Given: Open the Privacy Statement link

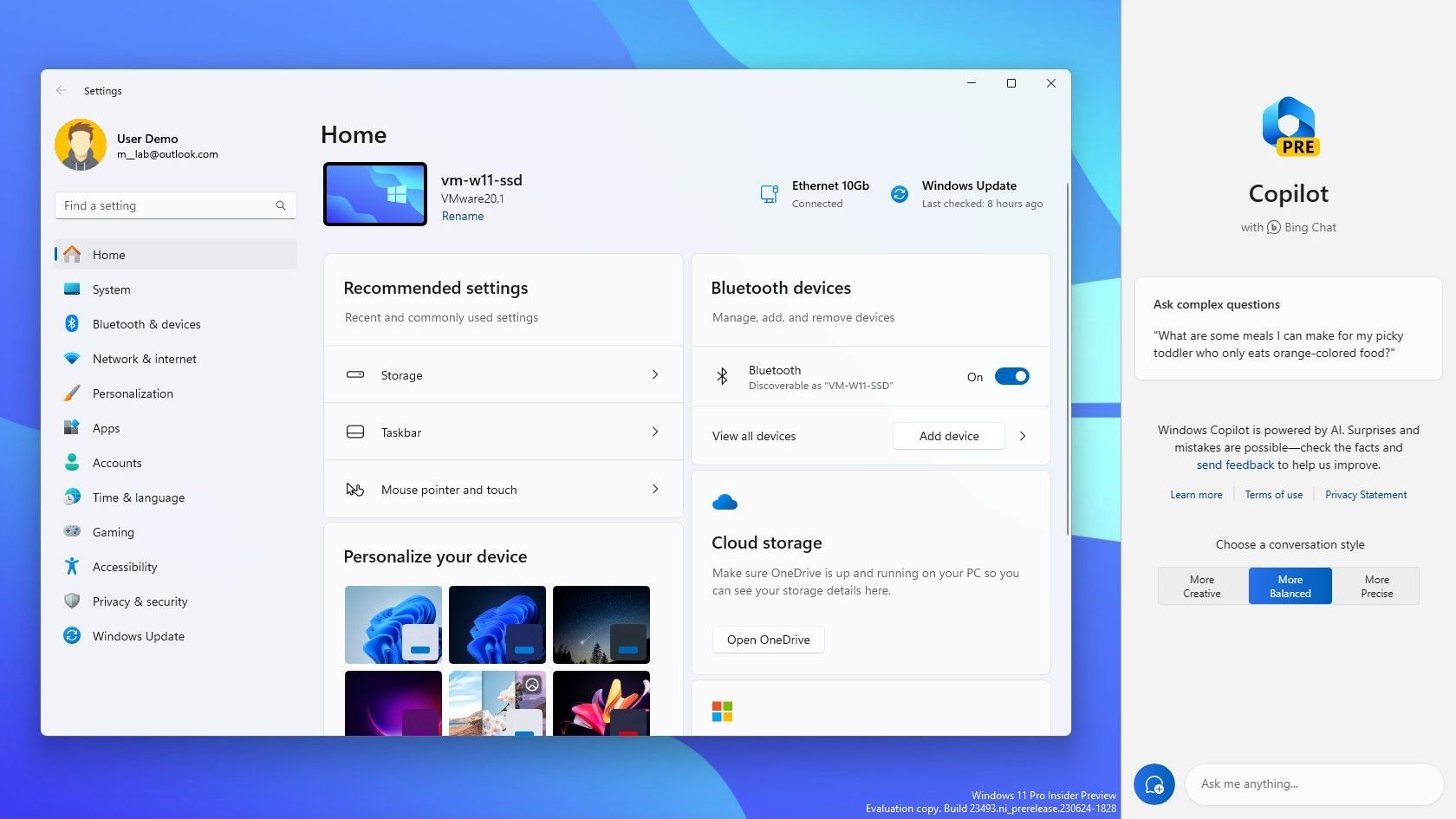Looking at the screenshot, I should coord(1366,495).
